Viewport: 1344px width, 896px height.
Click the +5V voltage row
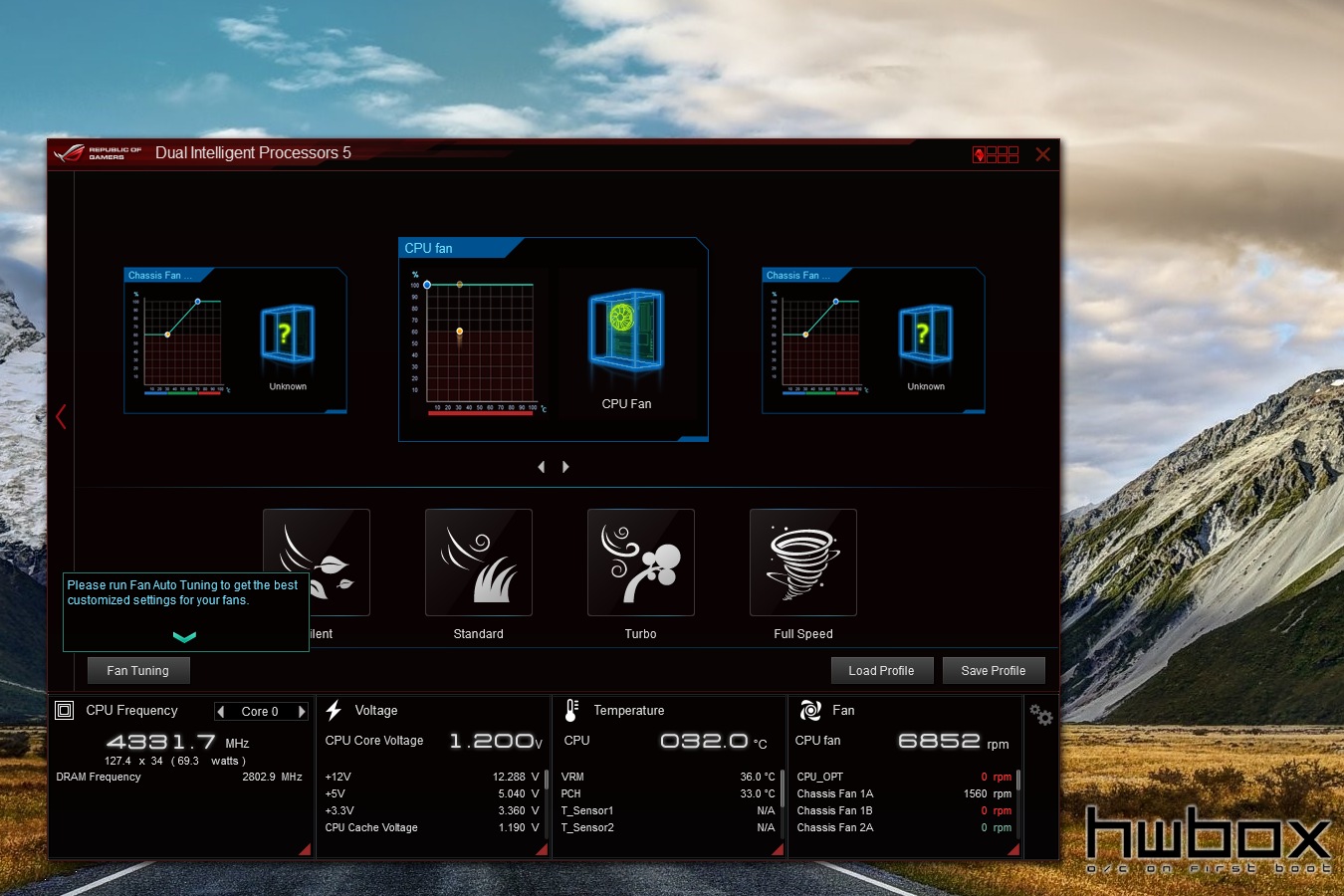coord(432,793)
